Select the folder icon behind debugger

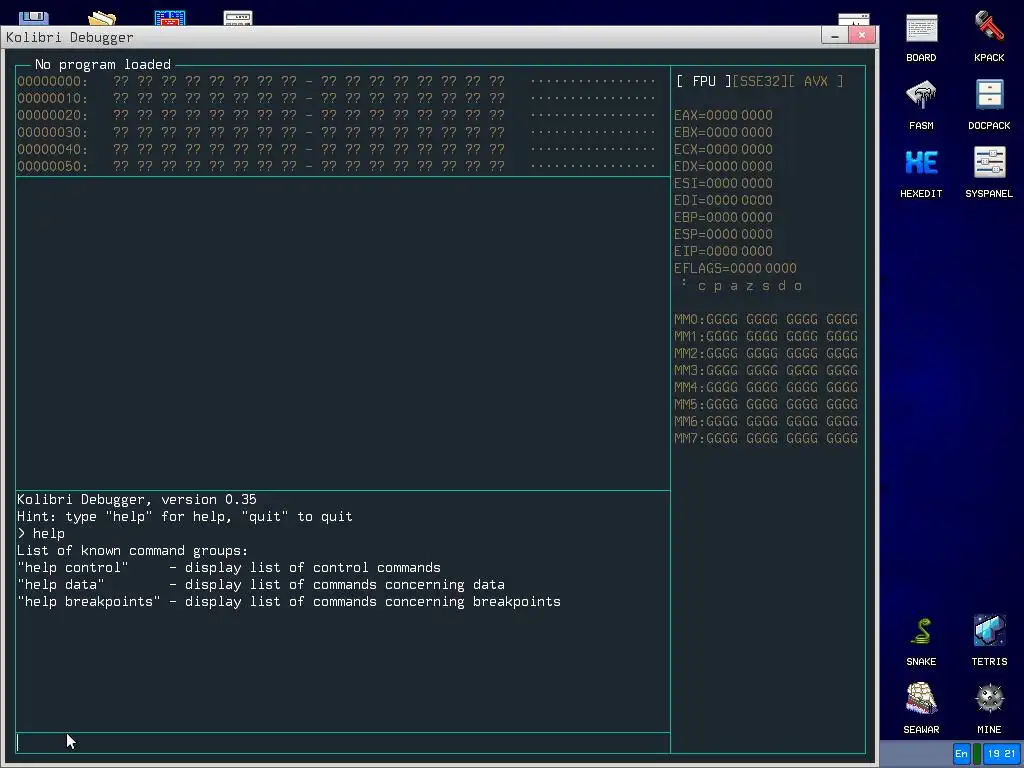102,18
